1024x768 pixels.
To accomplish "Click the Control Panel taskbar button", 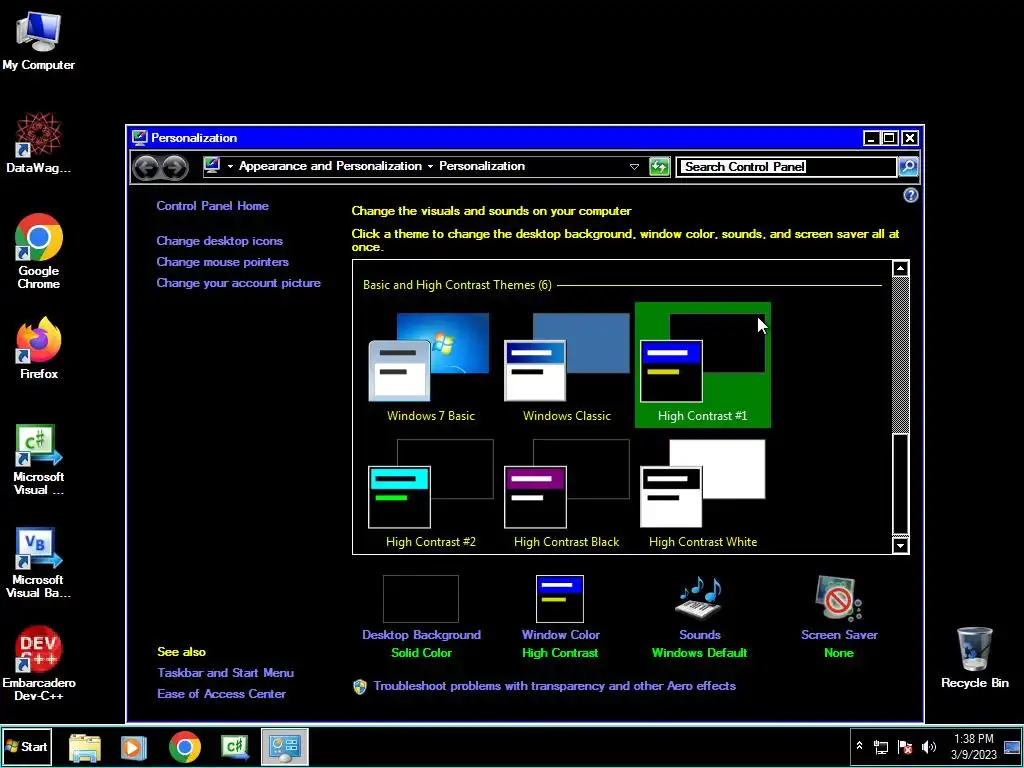I will pyautogui.click(x=285, y=746).
